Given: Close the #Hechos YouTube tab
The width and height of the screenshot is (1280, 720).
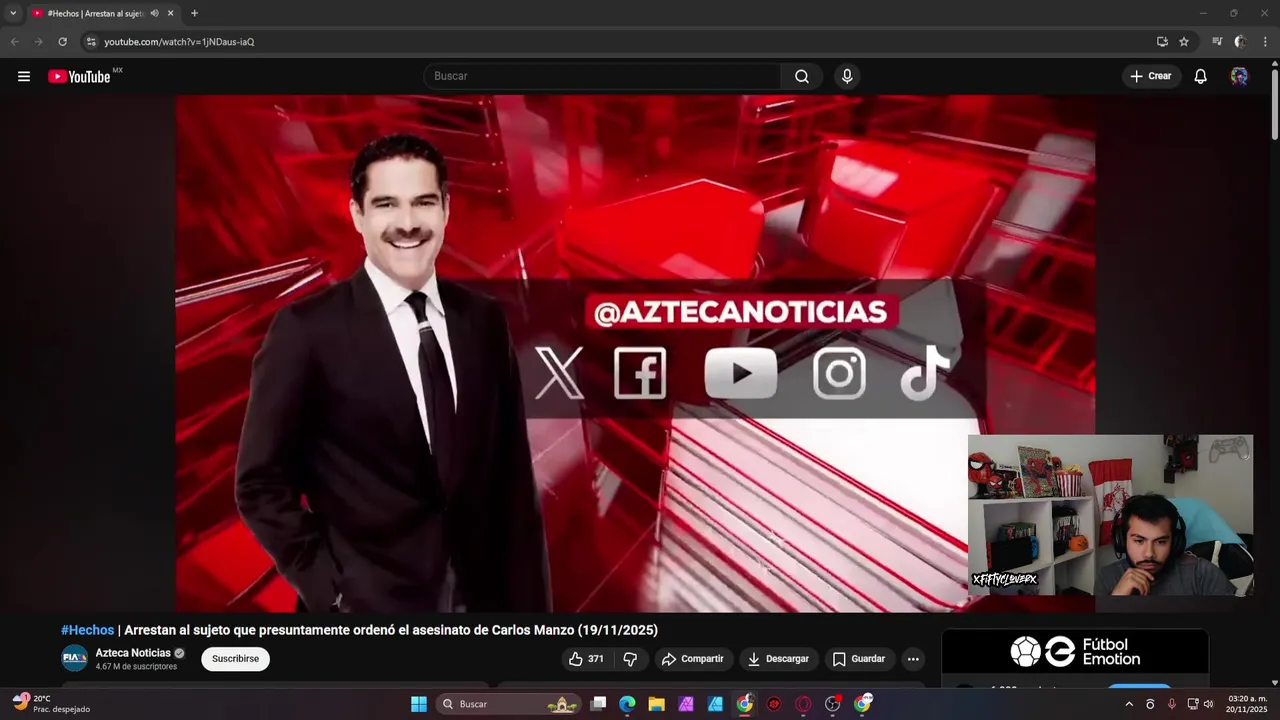Looking at the screenshot, I should click(170, 13).
